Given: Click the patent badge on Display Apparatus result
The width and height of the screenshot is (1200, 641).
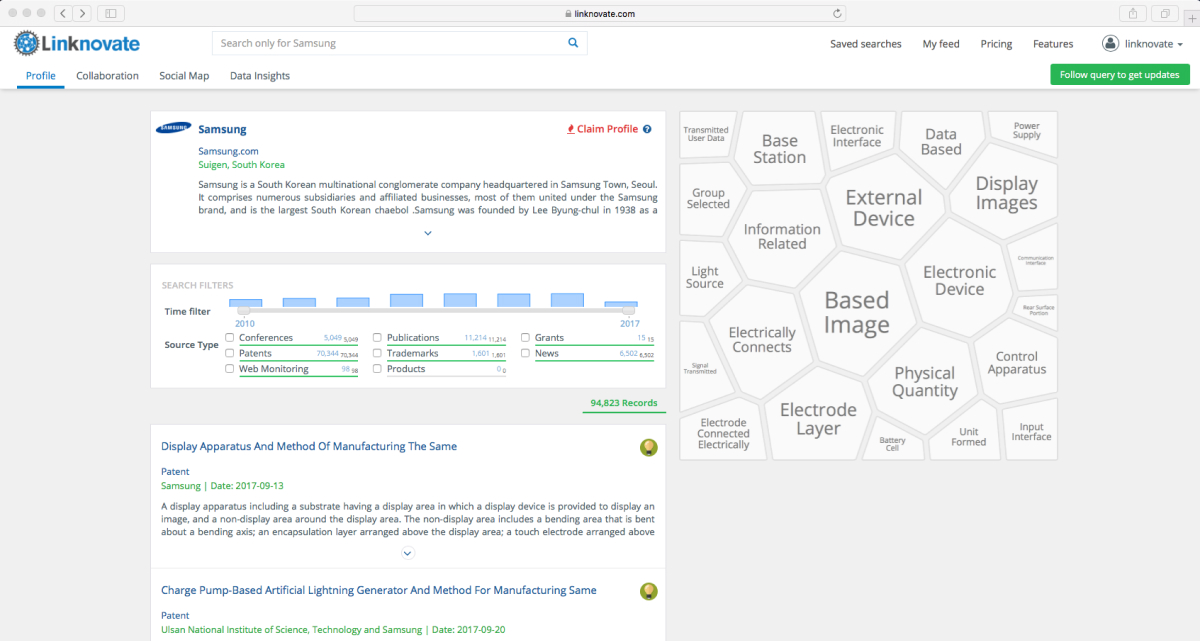Looking at the screenshot, I should click(x=648, y=447).
